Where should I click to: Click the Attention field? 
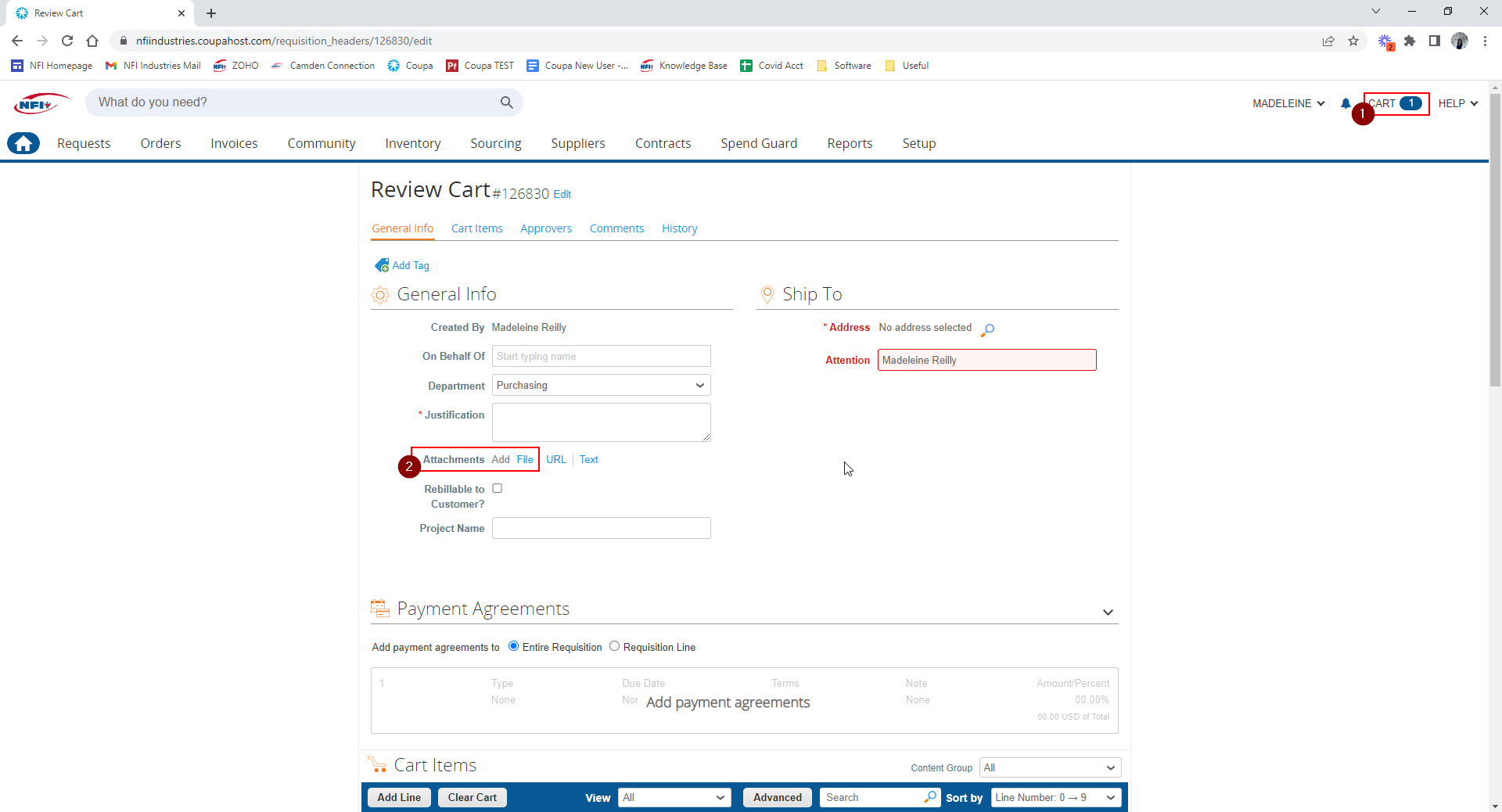pyautogui.click(x=986, y=360)
